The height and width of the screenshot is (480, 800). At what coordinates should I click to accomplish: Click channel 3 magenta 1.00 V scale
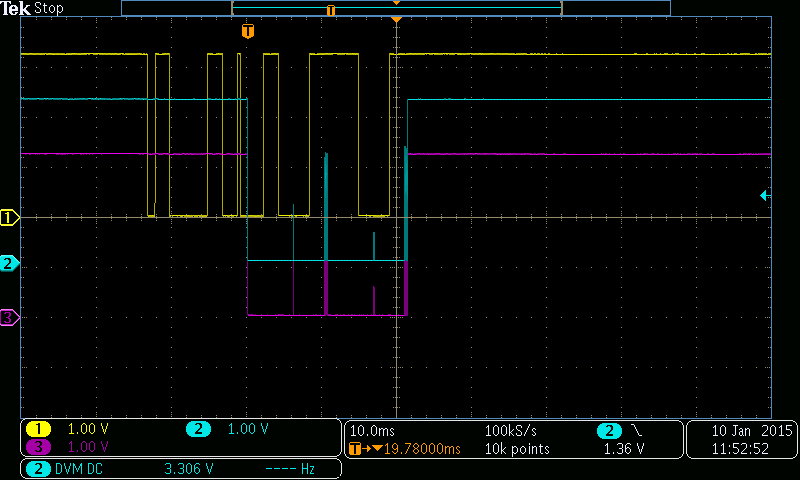coord(88,447)
